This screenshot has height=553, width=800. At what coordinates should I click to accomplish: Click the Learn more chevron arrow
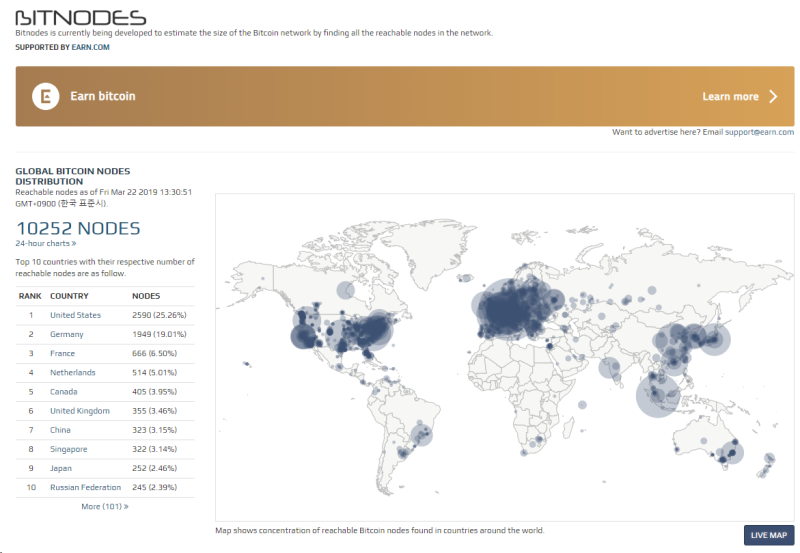point(773,96)
